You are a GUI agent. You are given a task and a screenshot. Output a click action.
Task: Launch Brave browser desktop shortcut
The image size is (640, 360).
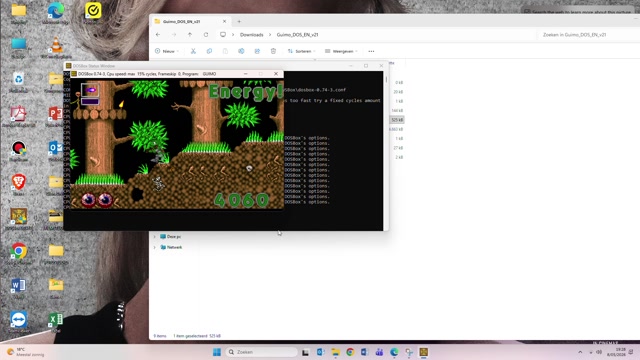(18, 182)
